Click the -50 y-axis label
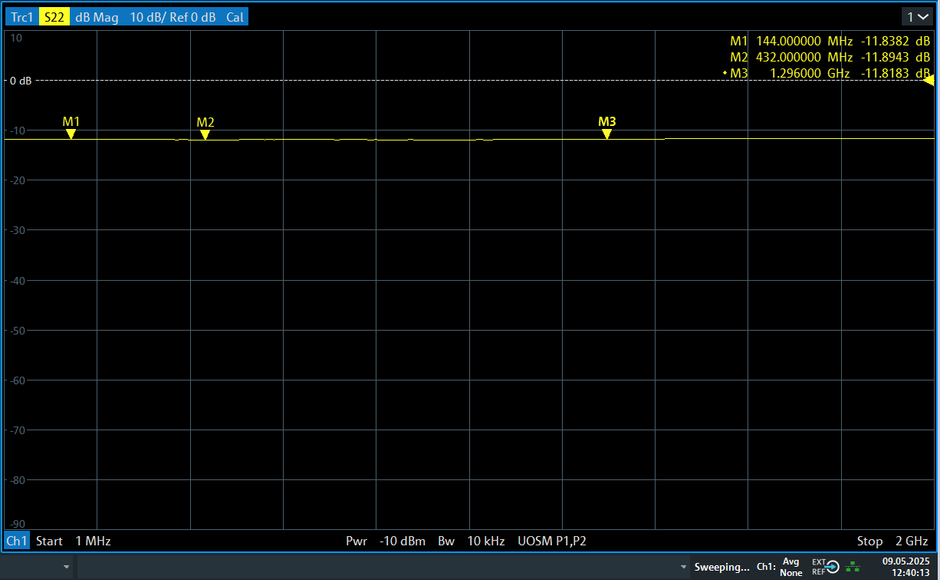940x580 pixels. (17, 330)
